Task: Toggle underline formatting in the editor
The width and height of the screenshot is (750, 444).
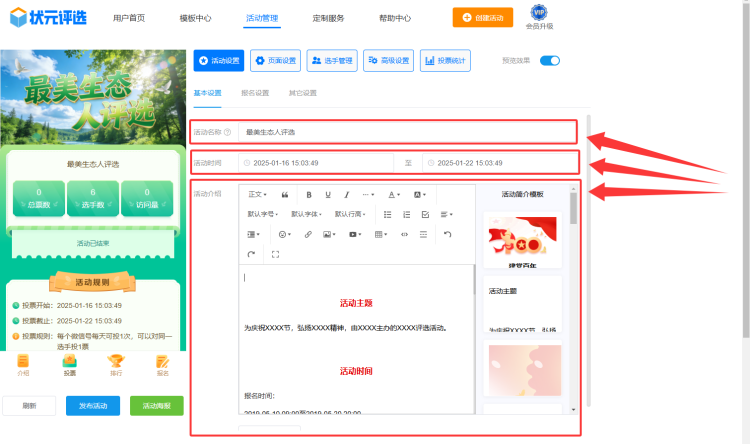Action: (x=328, y=195)
